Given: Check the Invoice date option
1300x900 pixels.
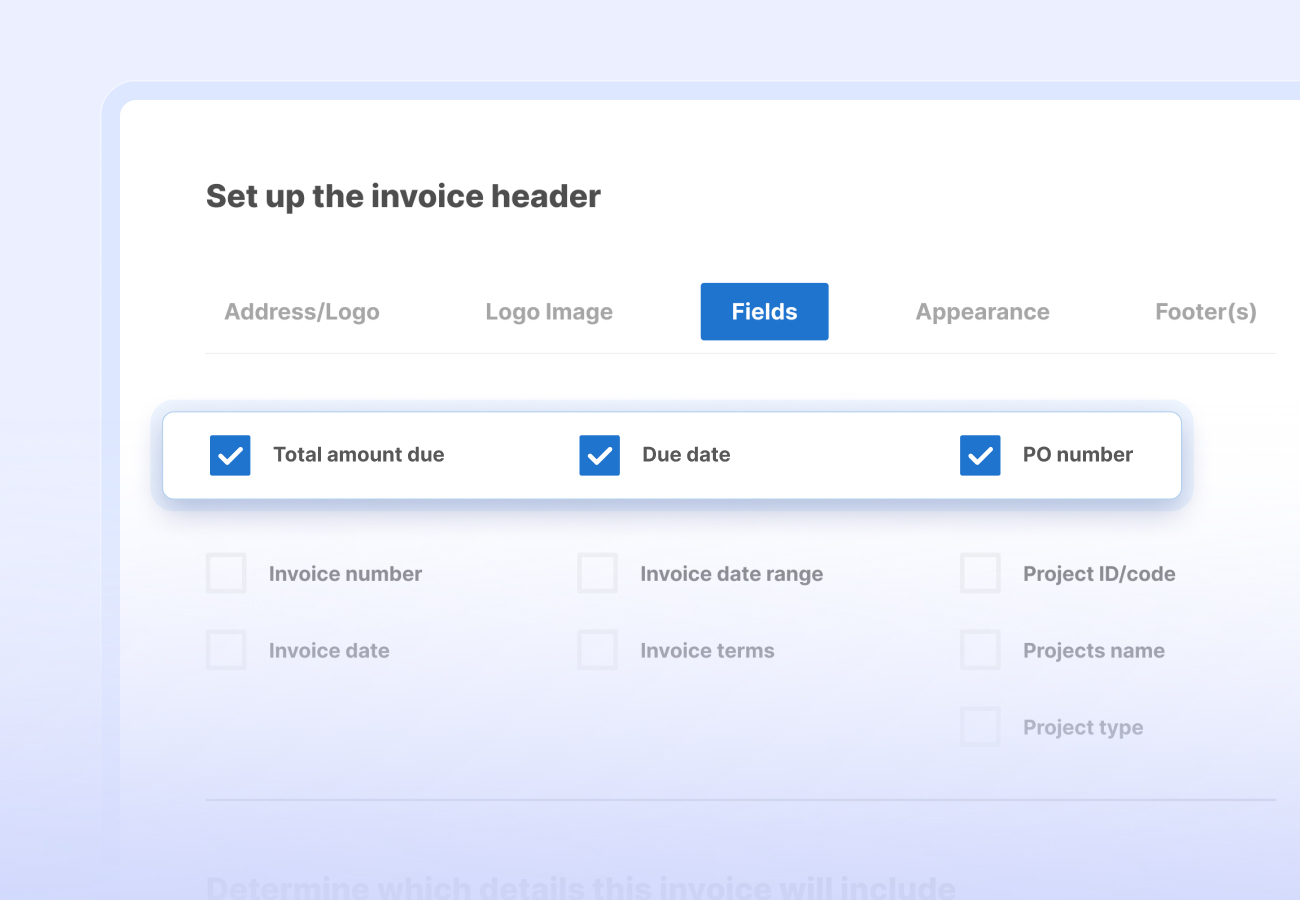Looking at the screenshot, I should (x=226, y=650).
